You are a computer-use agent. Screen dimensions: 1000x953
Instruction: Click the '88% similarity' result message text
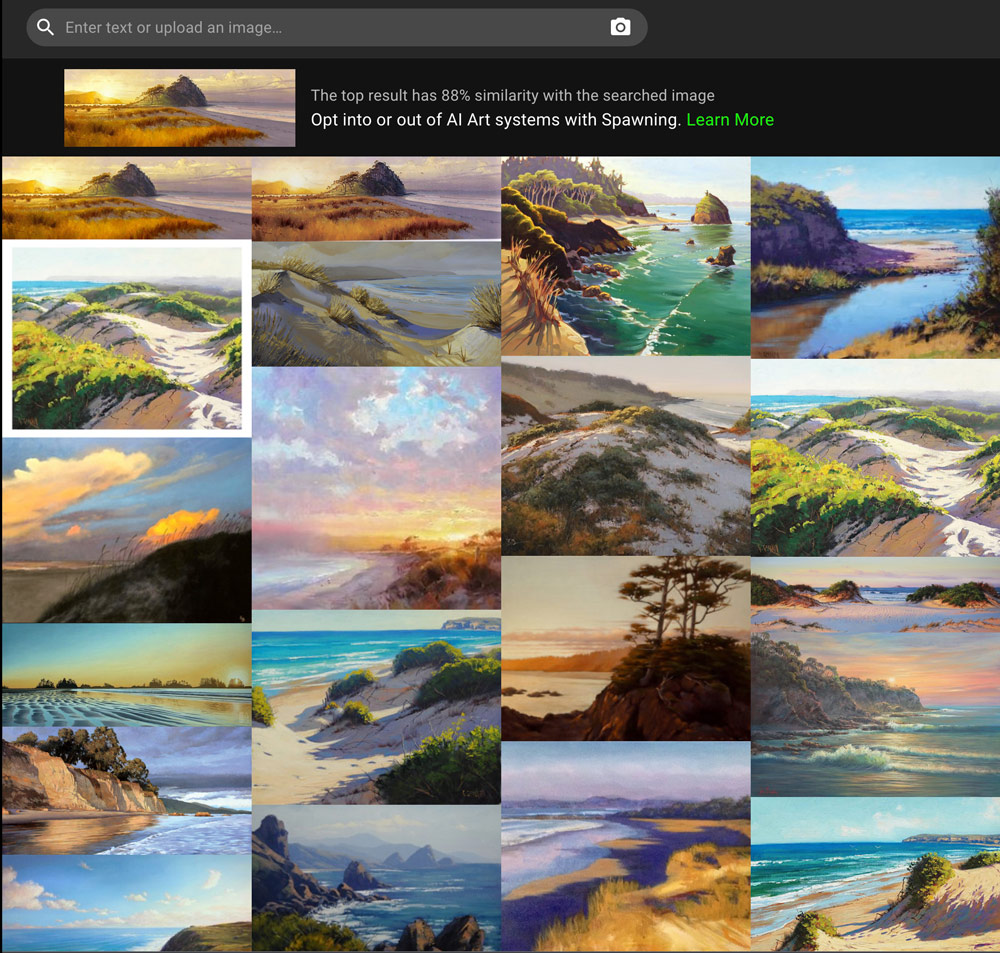tap(512, 95)
